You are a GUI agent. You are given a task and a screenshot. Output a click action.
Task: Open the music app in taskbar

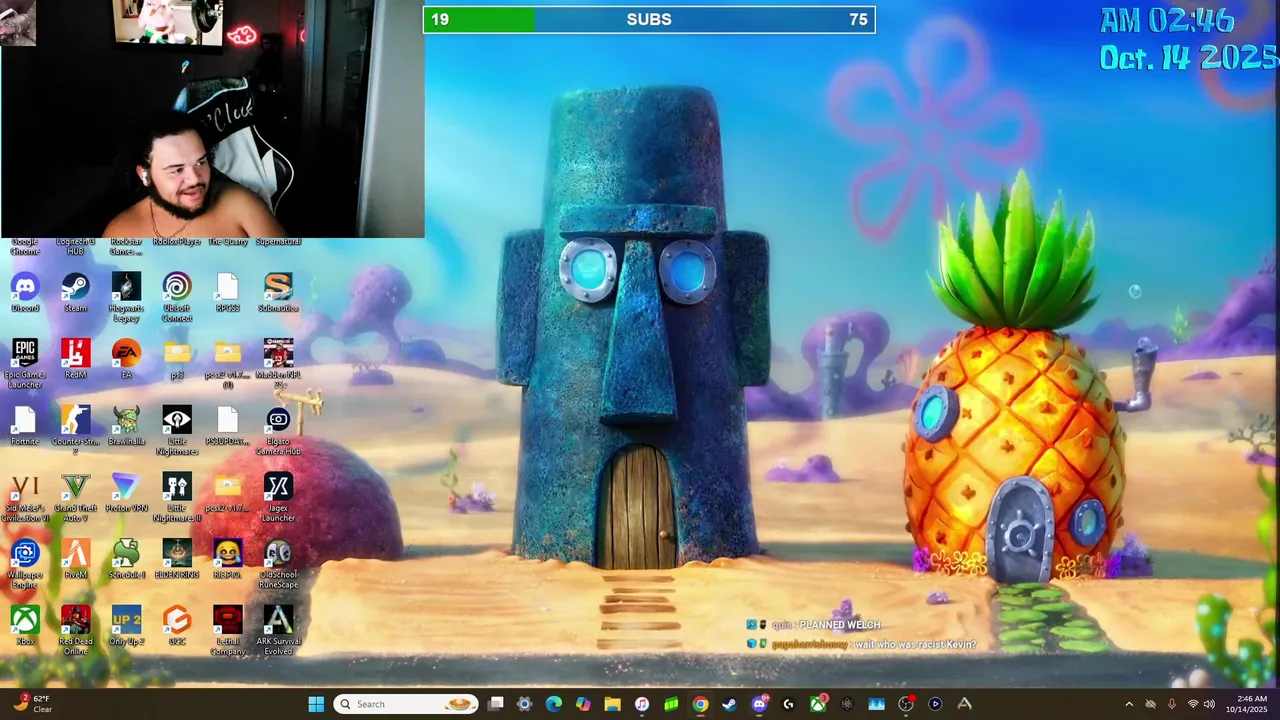click(x=642, y=704)
